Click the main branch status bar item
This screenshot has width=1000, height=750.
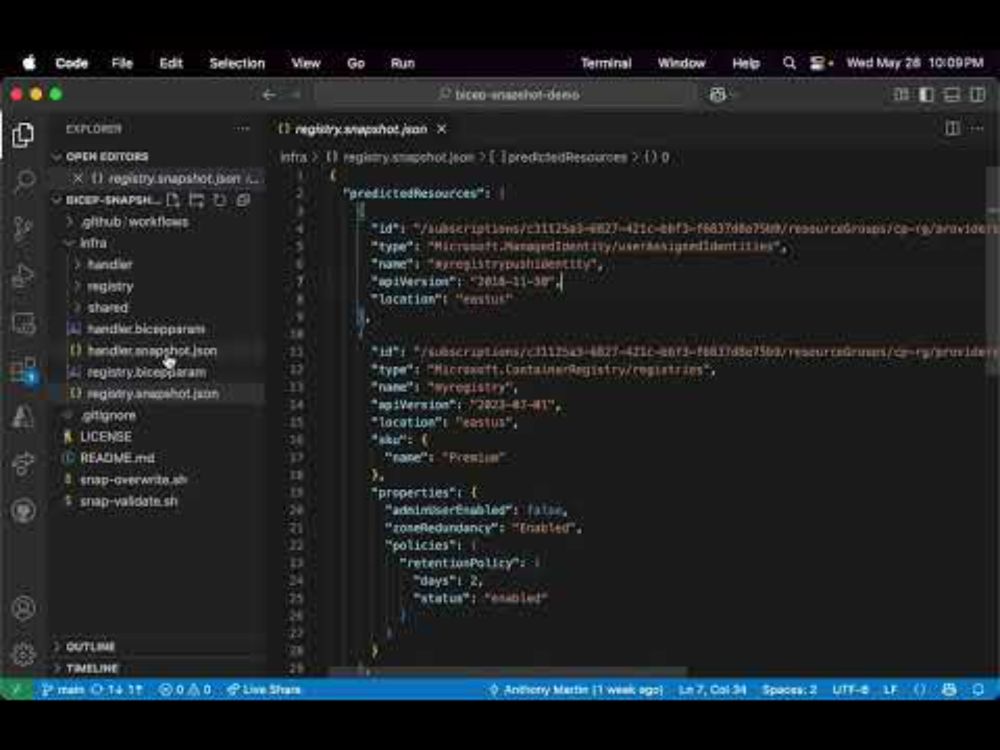tap(63, 689)
